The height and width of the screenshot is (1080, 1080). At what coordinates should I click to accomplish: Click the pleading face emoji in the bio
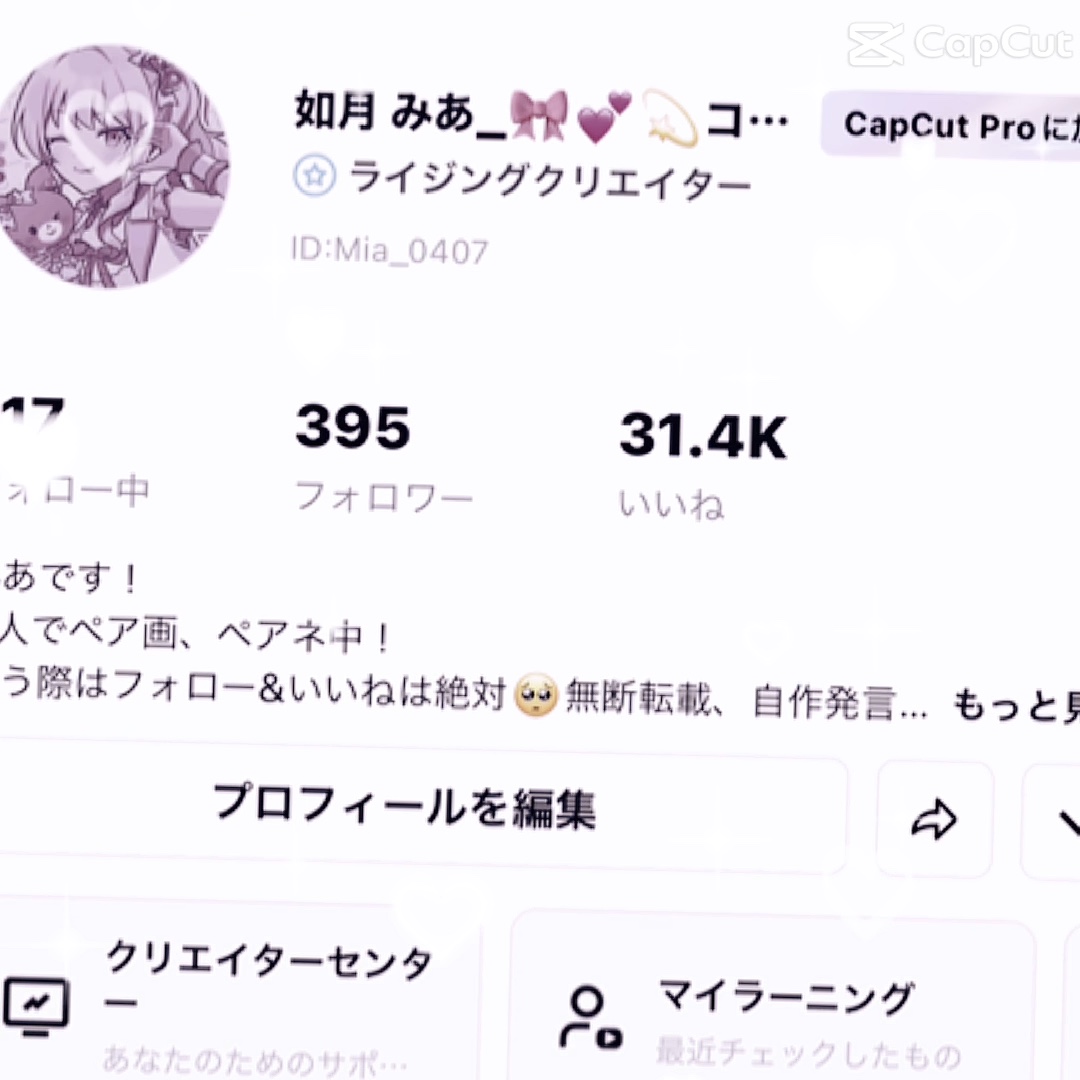coord(536,694)
